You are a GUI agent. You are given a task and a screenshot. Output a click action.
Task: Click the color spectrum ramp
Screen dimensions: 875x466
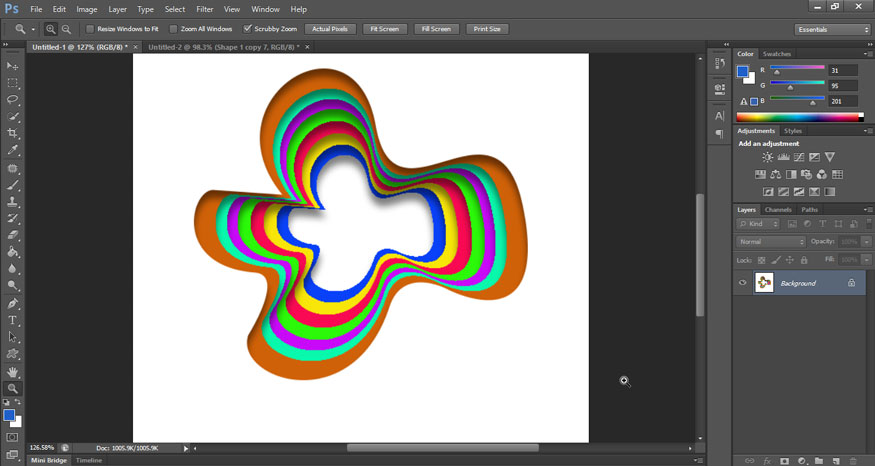(800, 117)
